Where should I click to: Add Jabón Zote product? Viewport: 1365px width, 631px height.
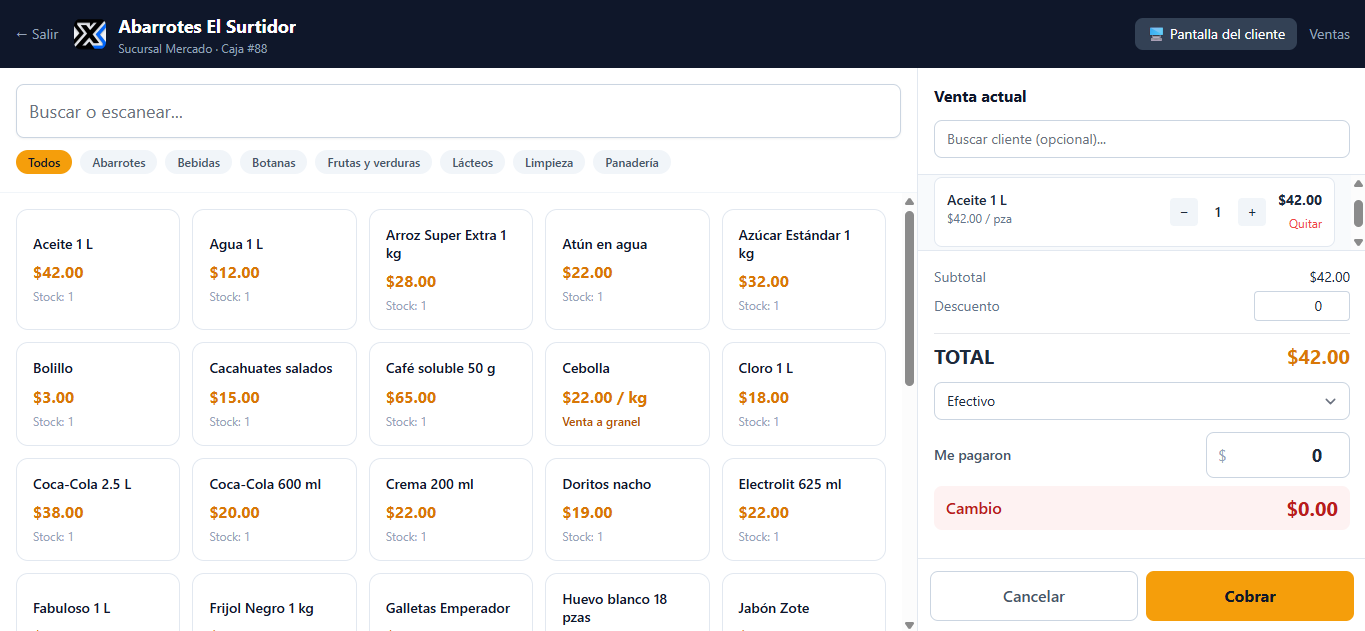coord(804,602)
